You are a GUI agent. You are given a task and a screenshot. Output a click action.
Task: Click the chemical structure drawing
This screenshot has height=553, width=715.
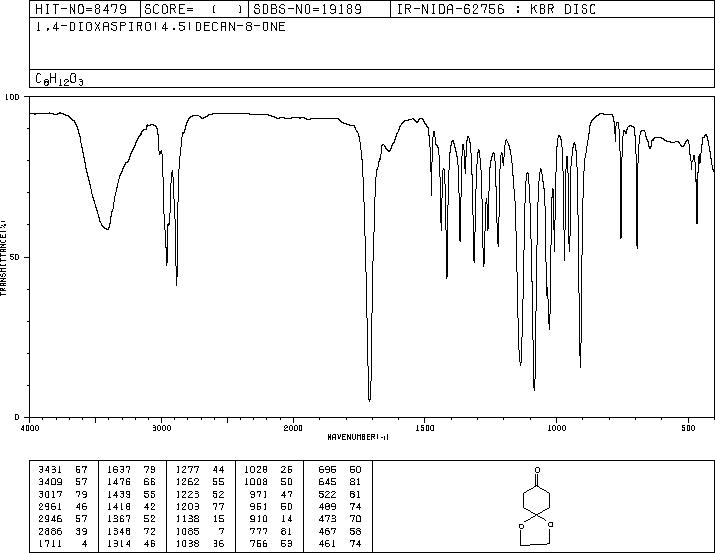[x=537, y=506]
